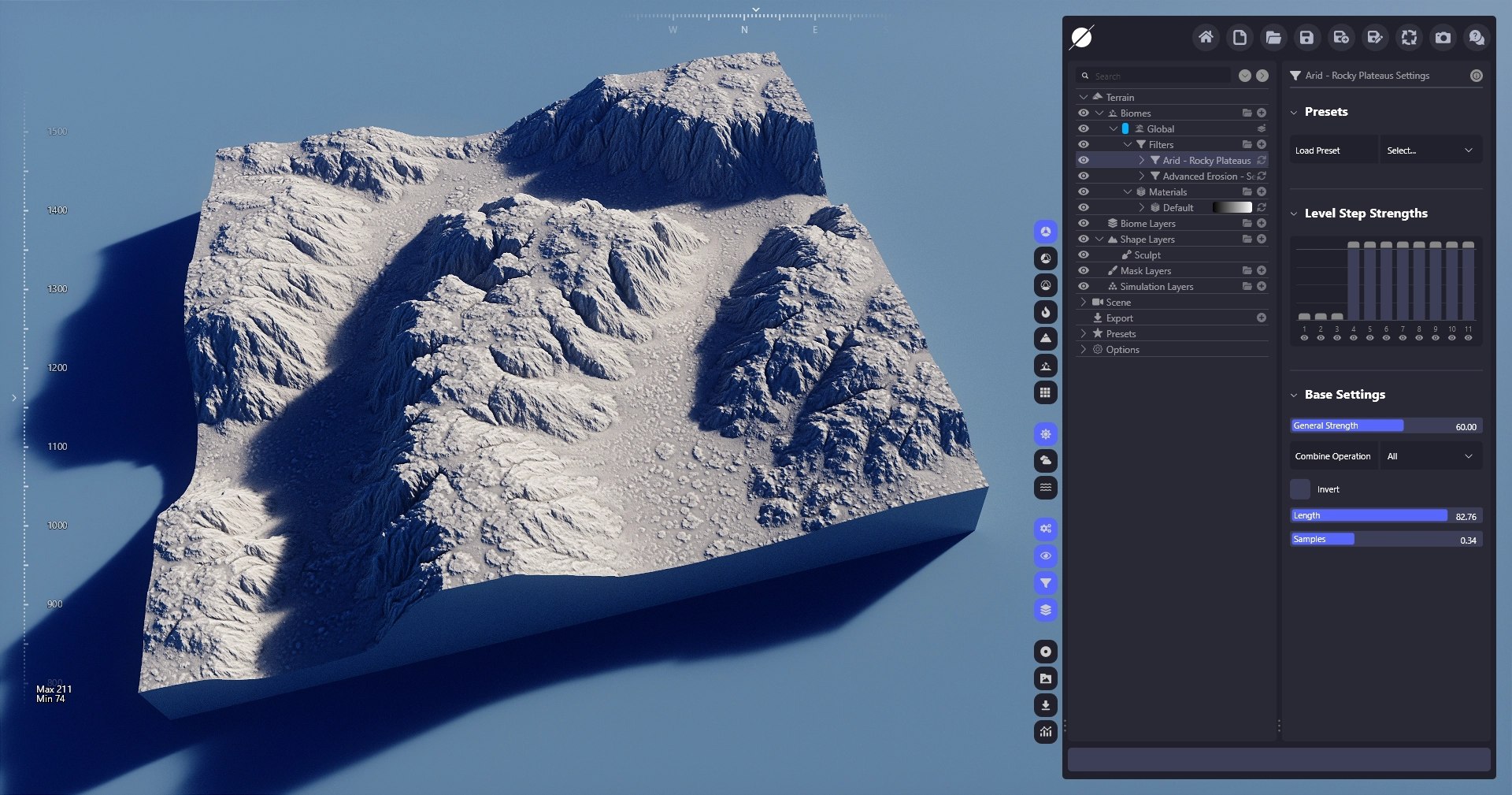Enable the Invert checkbox
The height and width of the screenshot is (795, 1512).
pos(1300,489)
